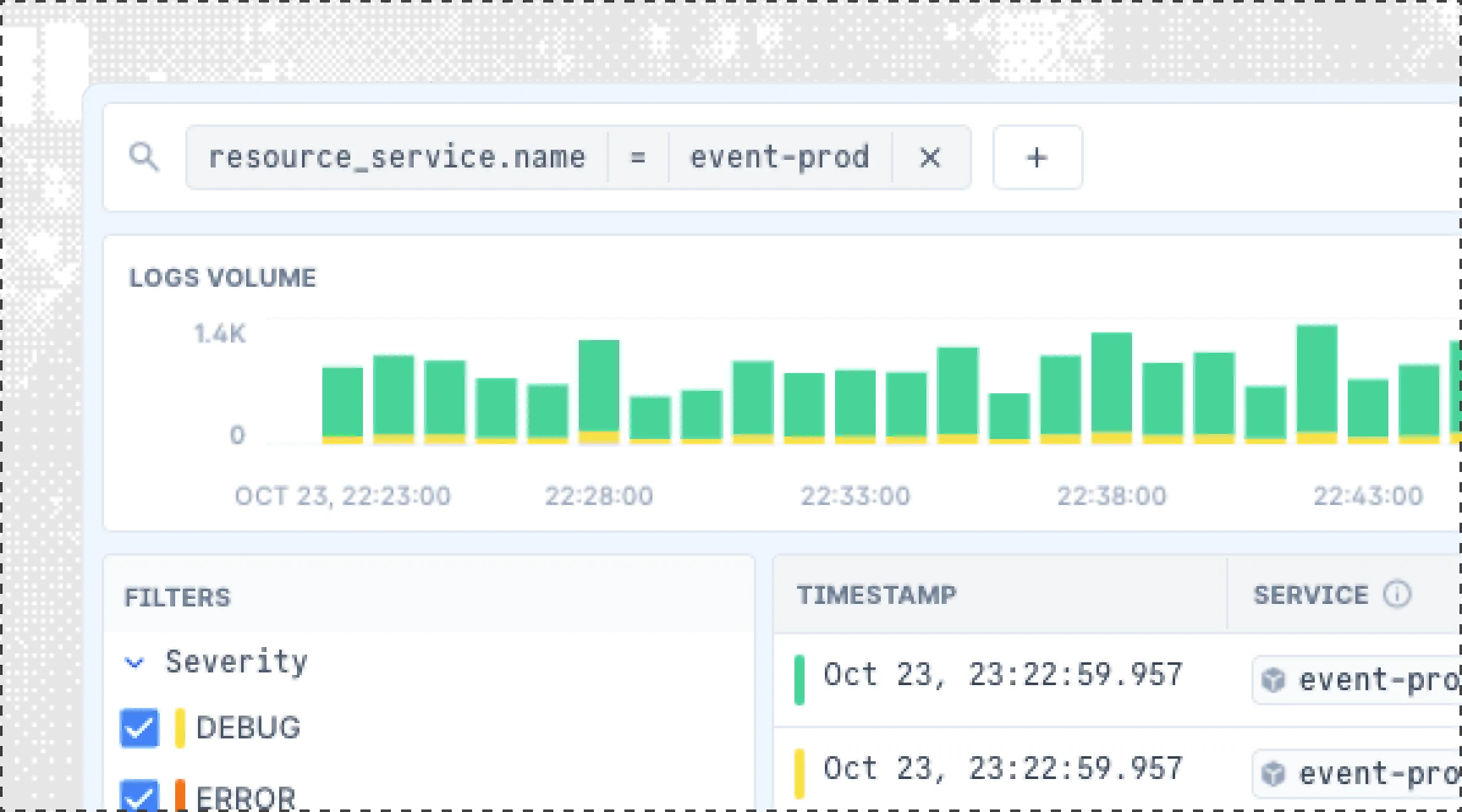Screen dimensions: 1462x812
Task: Click cube icon in second event-prod tag
Action: (x=1273, y=773)
